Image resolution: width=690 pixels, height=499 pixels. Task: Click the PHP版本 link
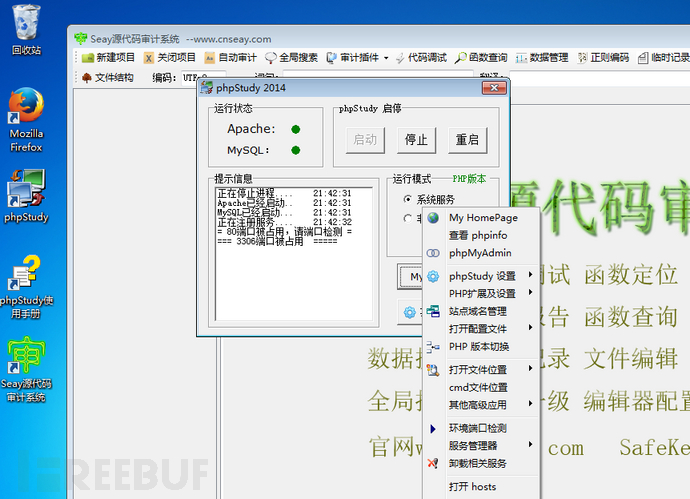[x=469, y=179]
